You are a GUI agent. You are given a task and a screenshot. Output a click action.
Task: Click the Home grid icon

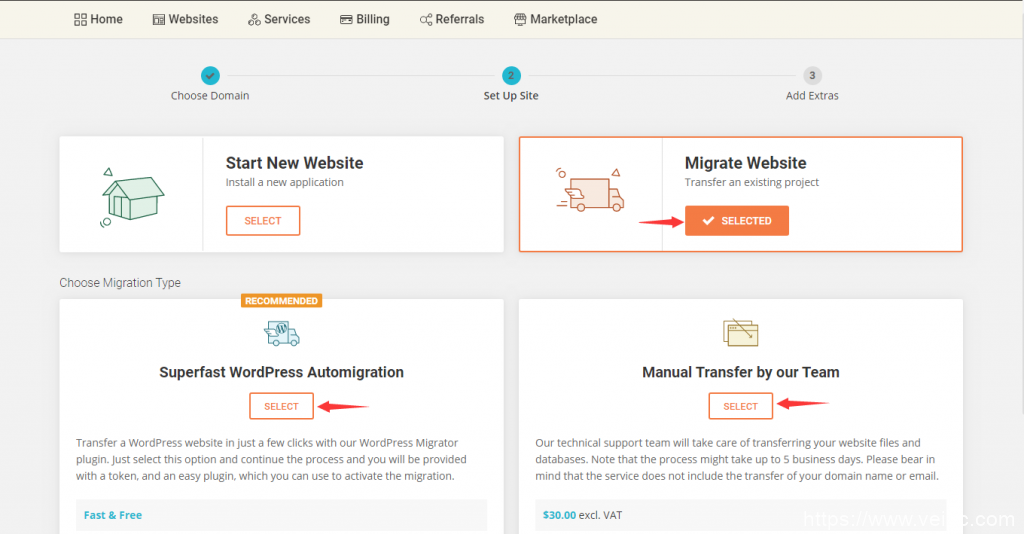(x=80, y=19)
